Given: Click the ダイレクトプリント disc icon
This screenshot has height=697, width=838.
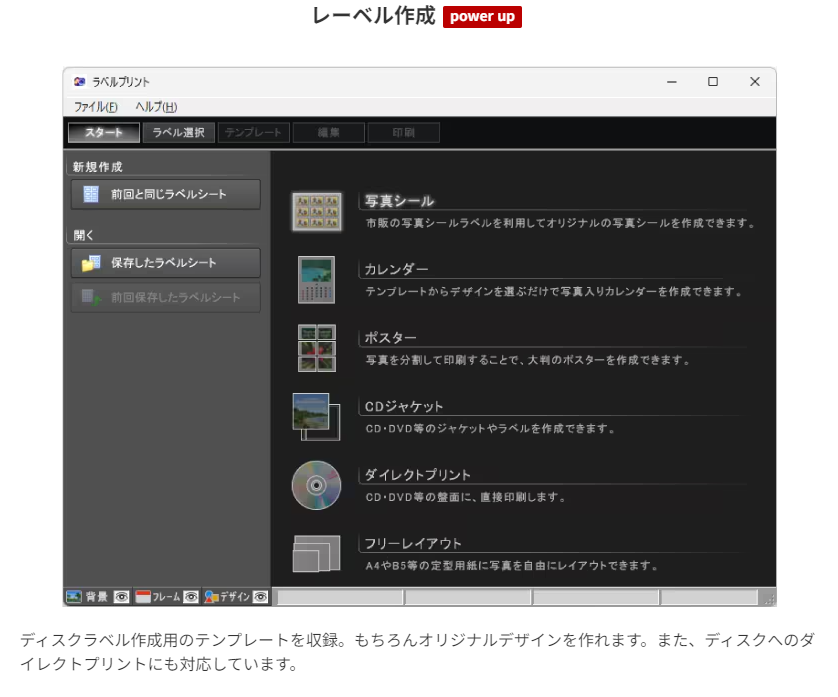Looking at the screenshot, I should (316, 485).
